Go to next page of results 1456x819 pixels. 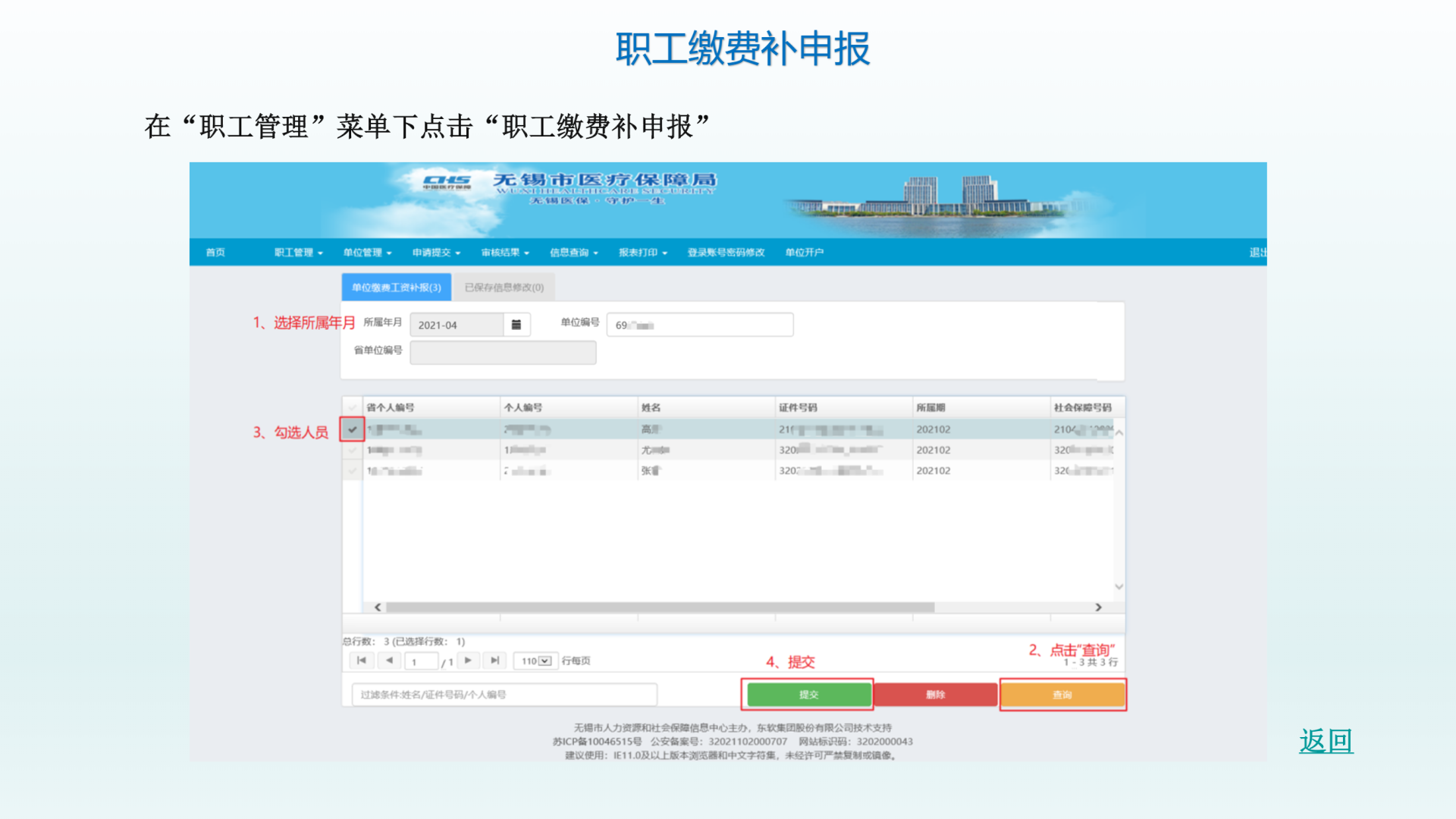[468, 661]
